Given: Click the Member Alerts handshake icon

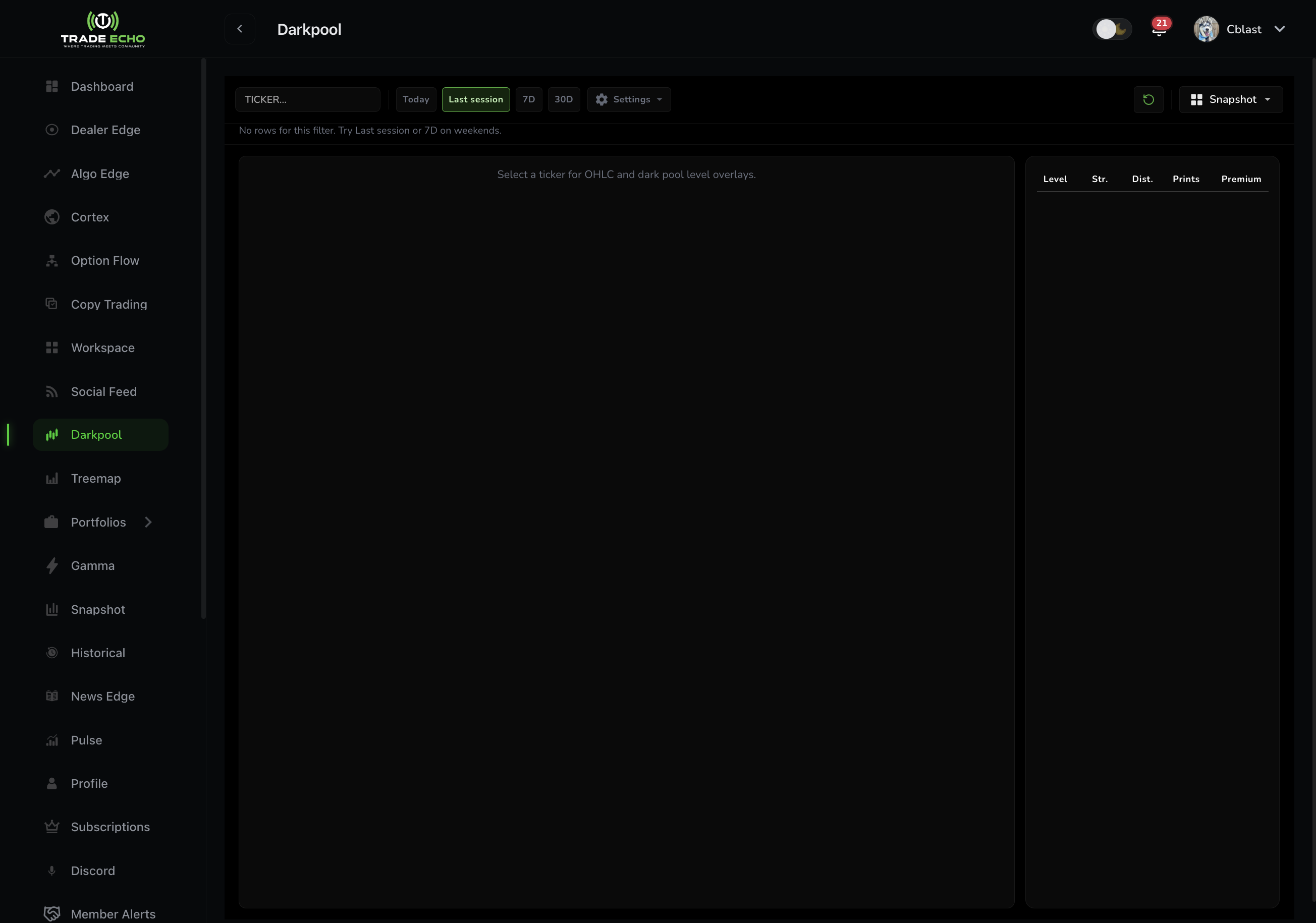Looking at the screenshot, I should [x=51, y=914].
